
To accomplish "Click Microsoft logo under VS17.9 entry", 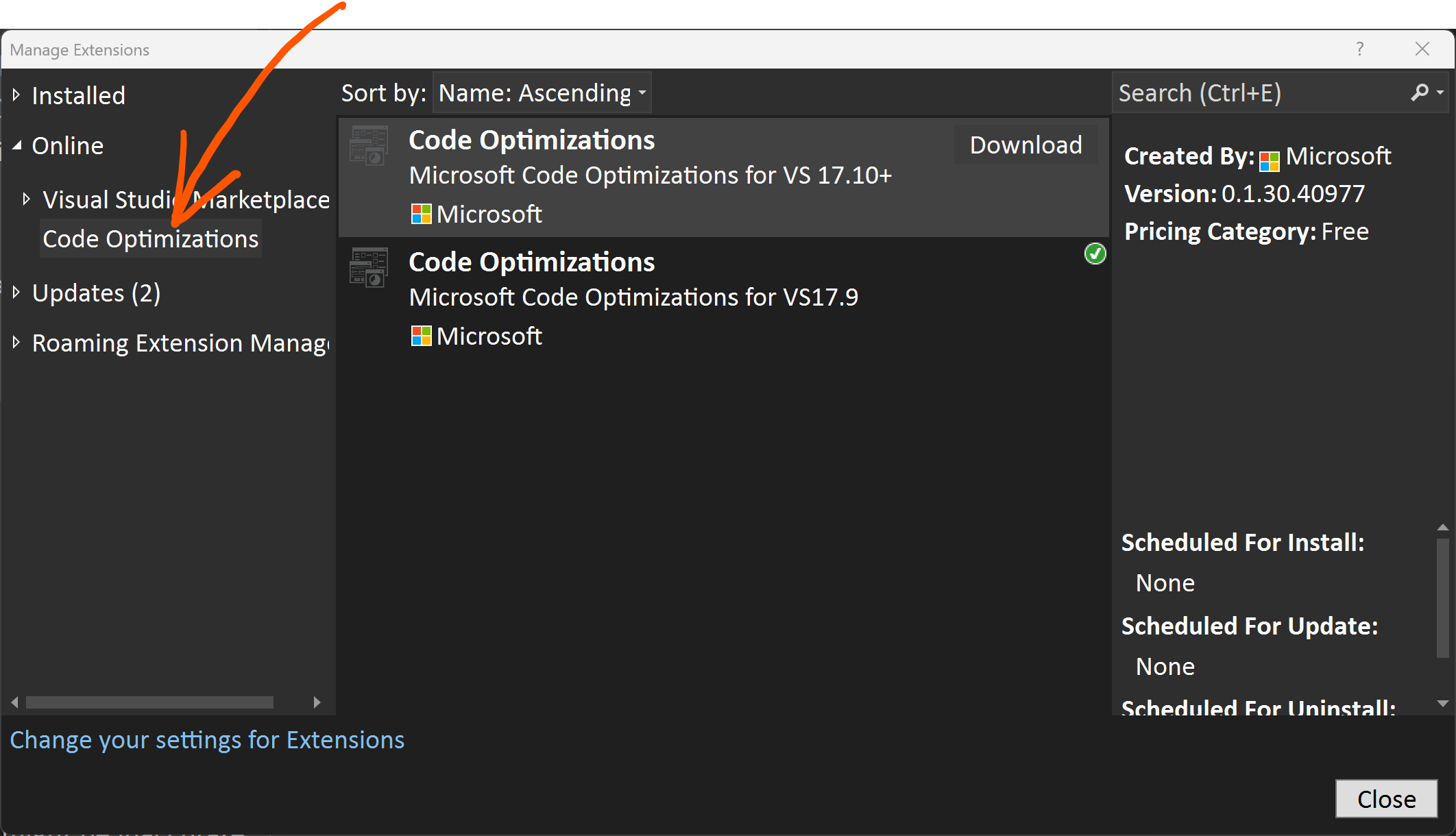I will pos(421,336).
